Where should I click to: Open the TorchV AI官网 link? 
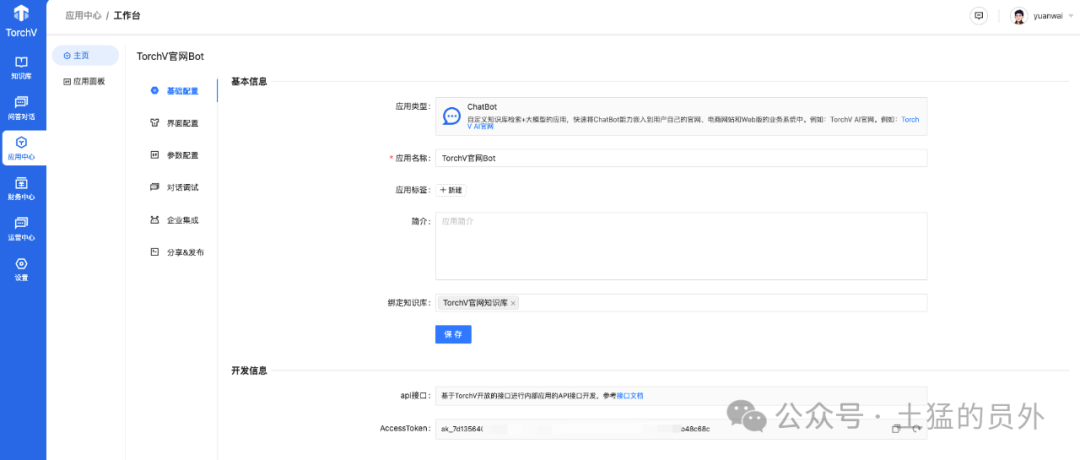click(910, 119)
